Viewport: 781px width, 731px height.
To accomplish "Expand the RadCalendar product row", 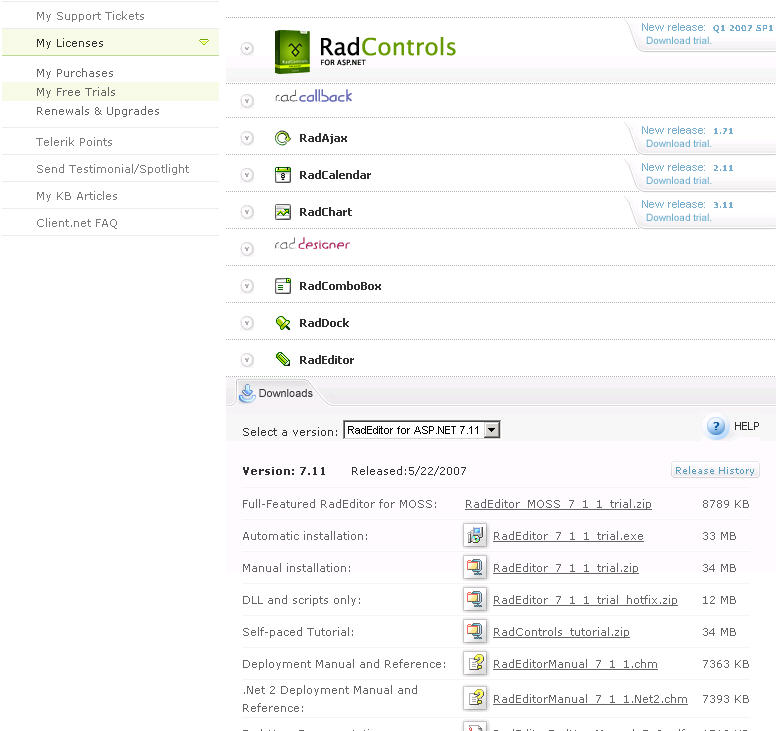I will coord(247,175).
